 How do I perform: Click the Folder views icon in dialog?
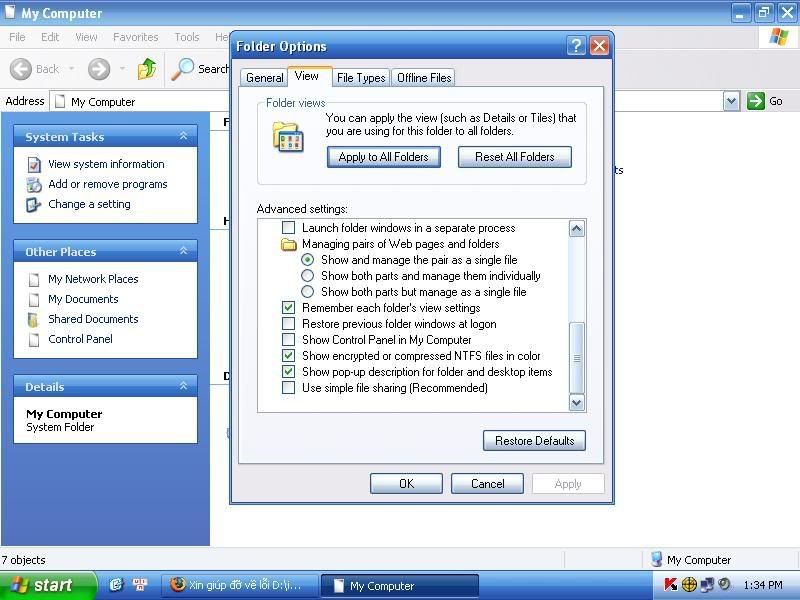[289, 136]
